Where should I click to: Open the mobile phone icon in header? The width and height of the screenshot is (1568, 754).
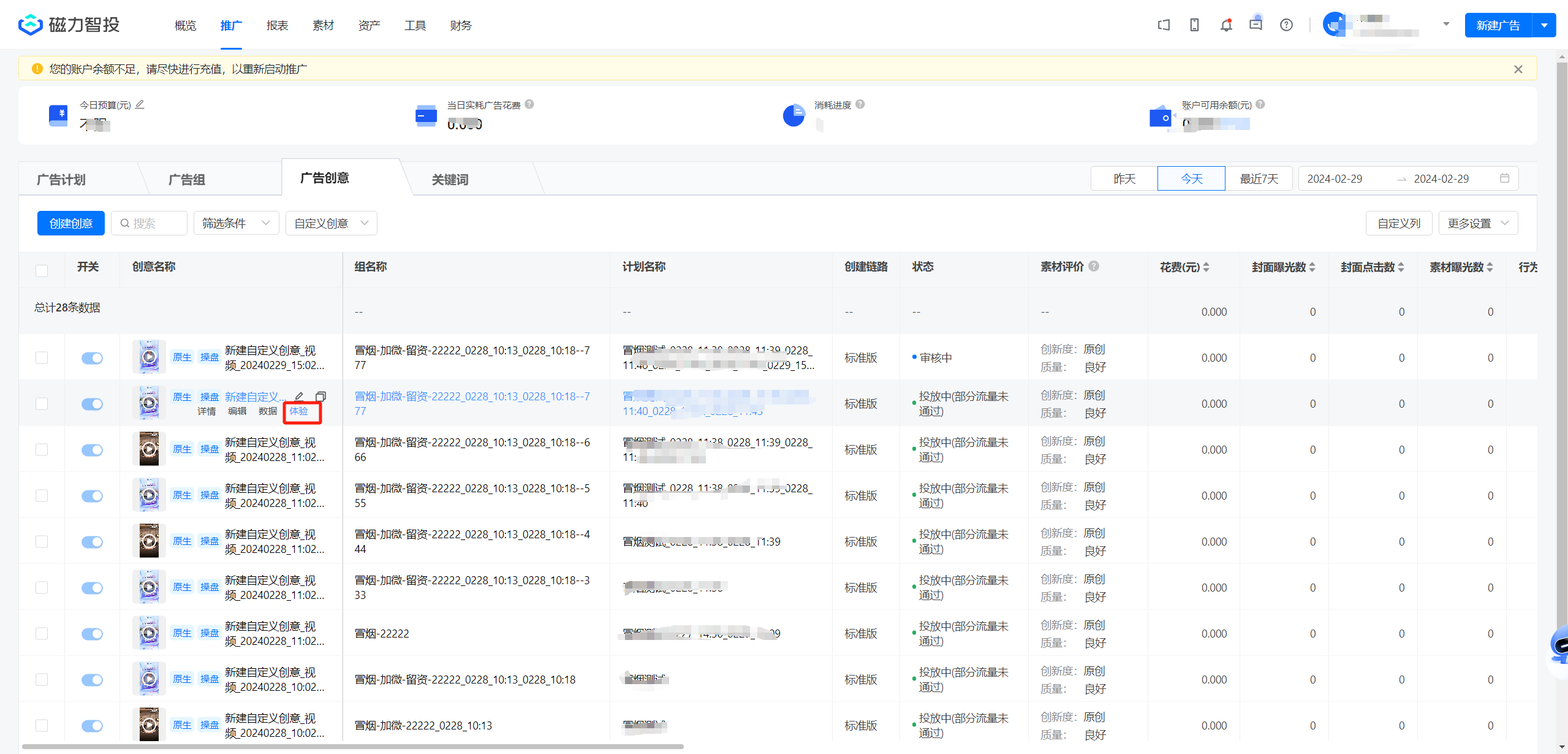1194,25
